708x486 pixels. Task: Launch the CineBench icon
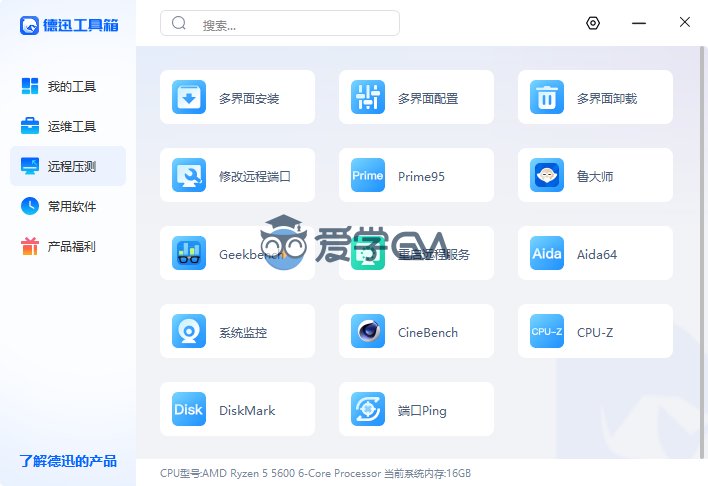(x=367, y=332)
